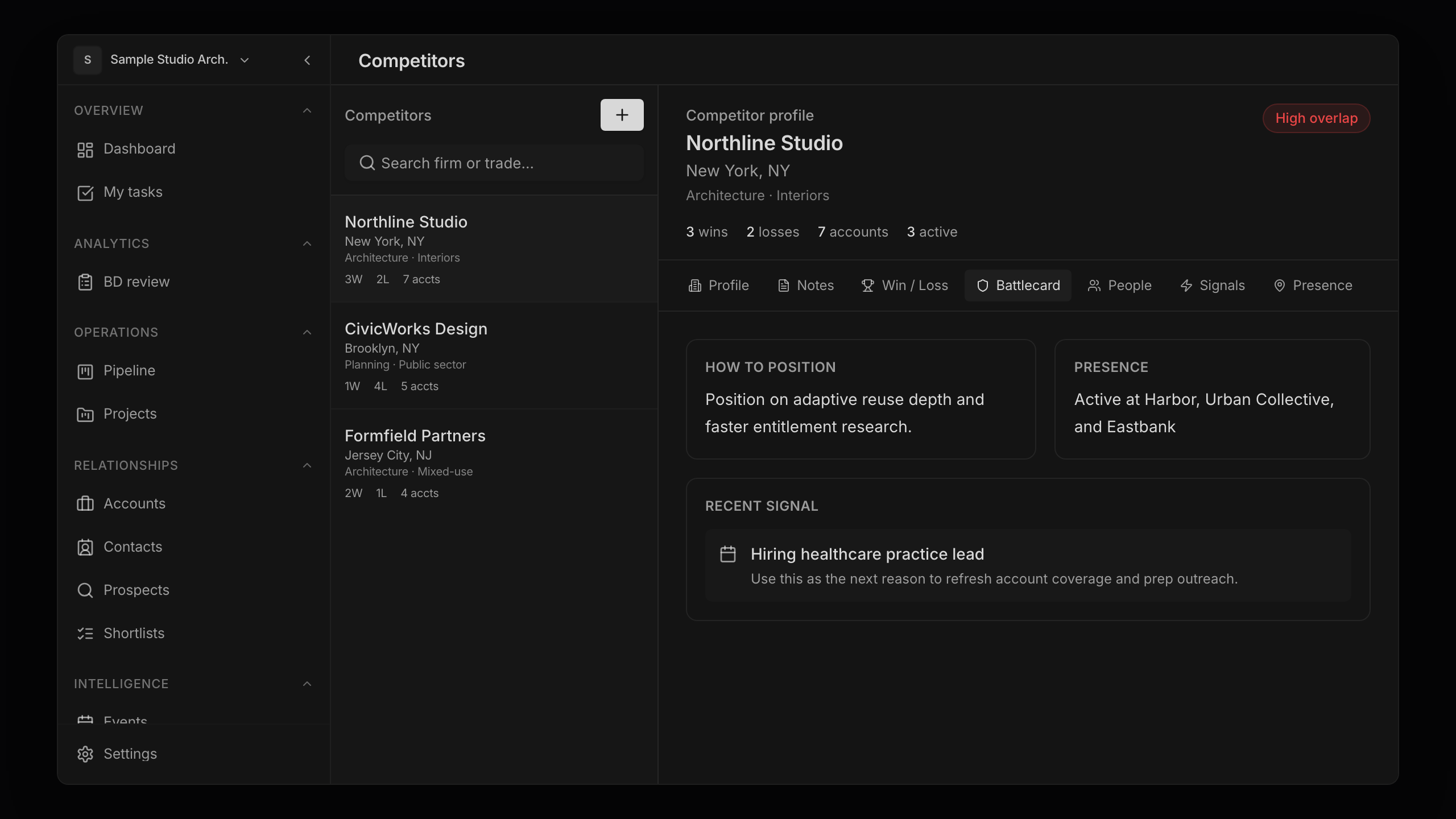This screenshot has width=1456, height=819.
Task: Click the calendar icon beside Hiring healthcare signal
Action: (x=728, y=554)
